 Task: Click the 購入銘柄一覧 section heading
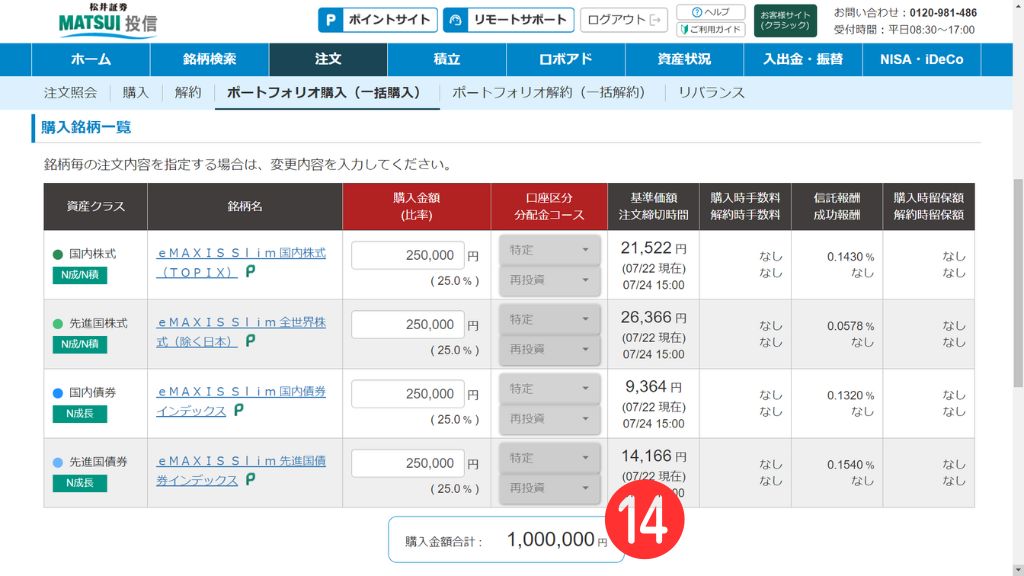(x=86, y=127)
